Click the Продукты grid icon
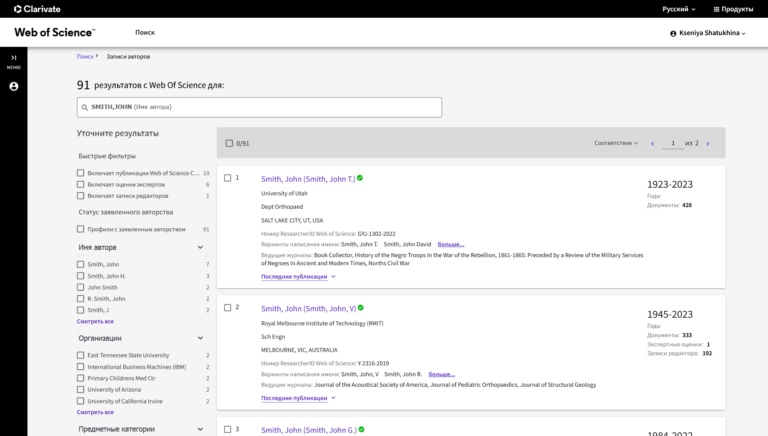This screenshot has height=436, width=768. (716, 9)
